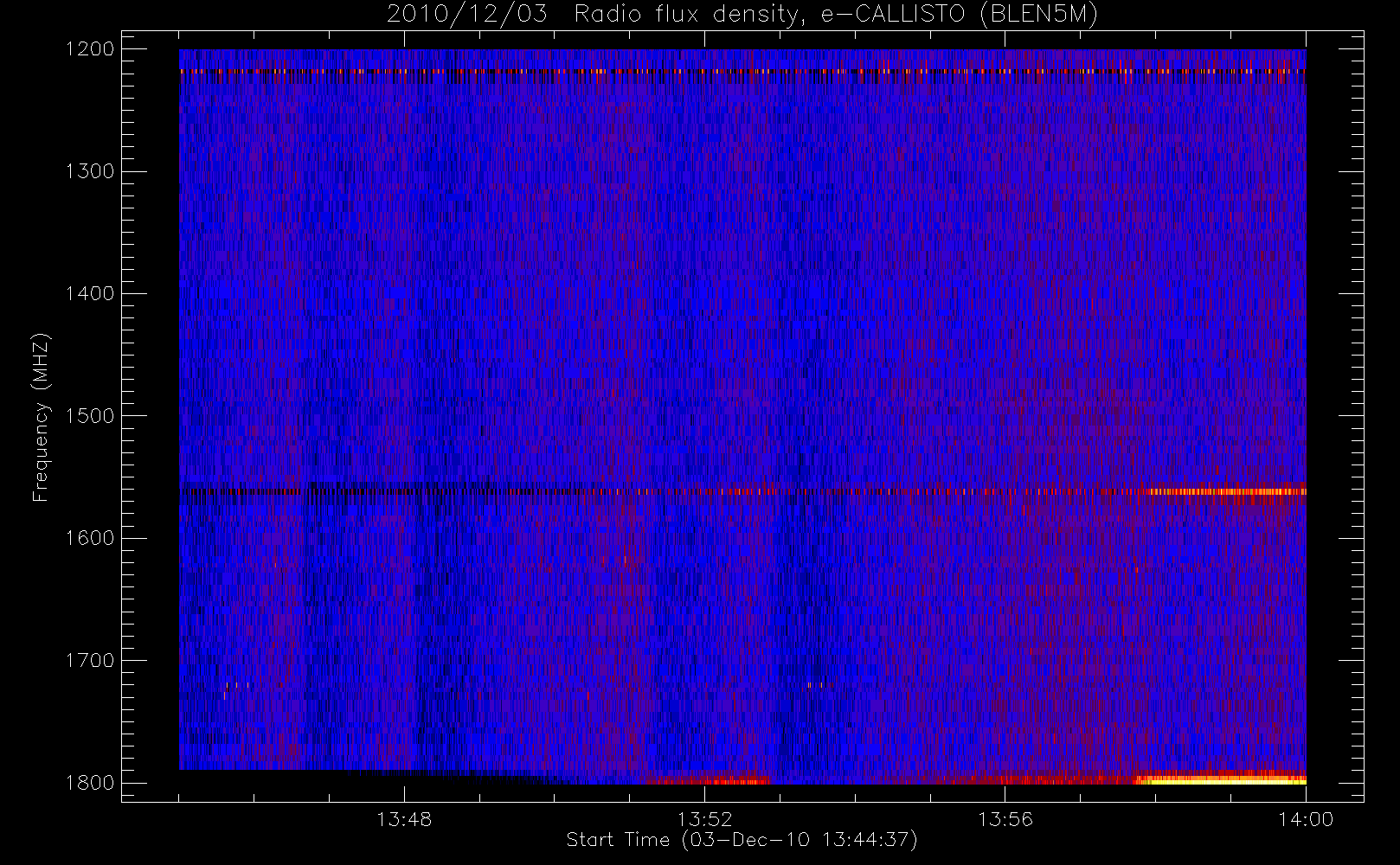This screenshot has height=865, width=1400.
Task: Select the 1300 frequency tick label
Action: point(90,171)
